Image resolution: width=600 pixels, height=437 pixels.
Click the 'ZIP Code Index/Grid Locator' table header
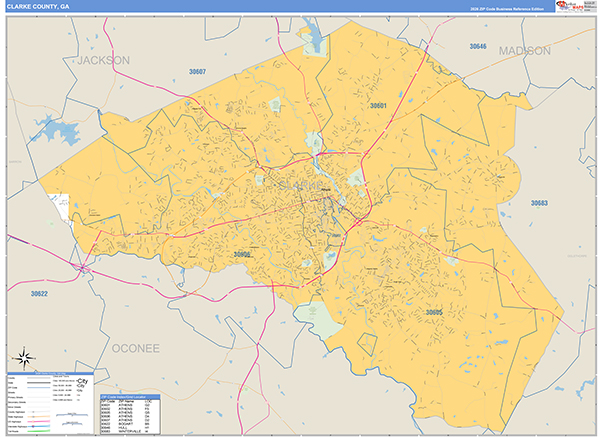(130, 397)
